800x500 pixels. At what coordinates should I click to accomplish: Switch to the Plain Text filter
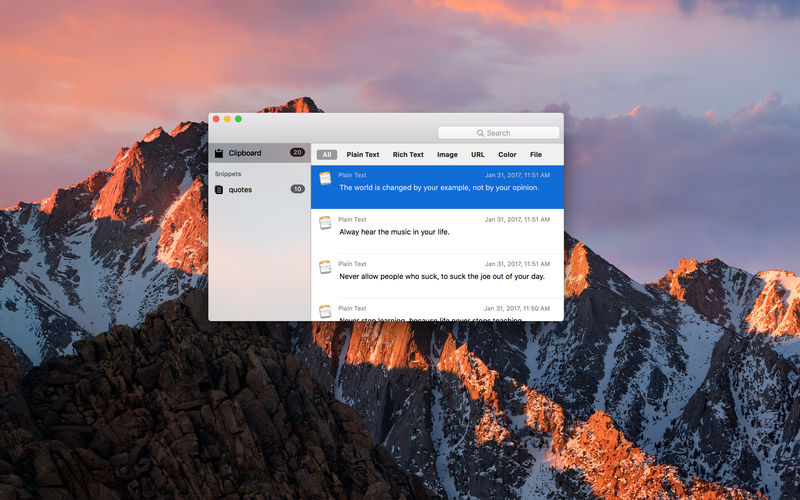tap(363, 155)
